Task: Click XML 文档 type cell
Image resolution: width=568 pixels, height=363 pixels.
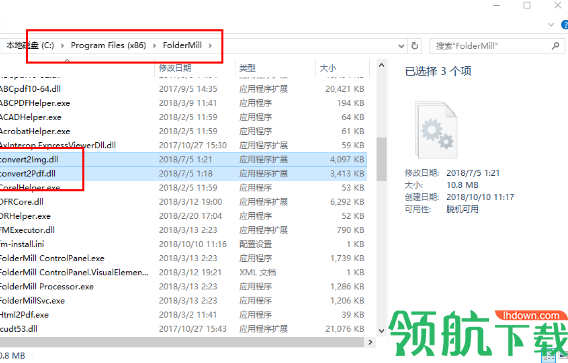Action: tap(258, 272)
